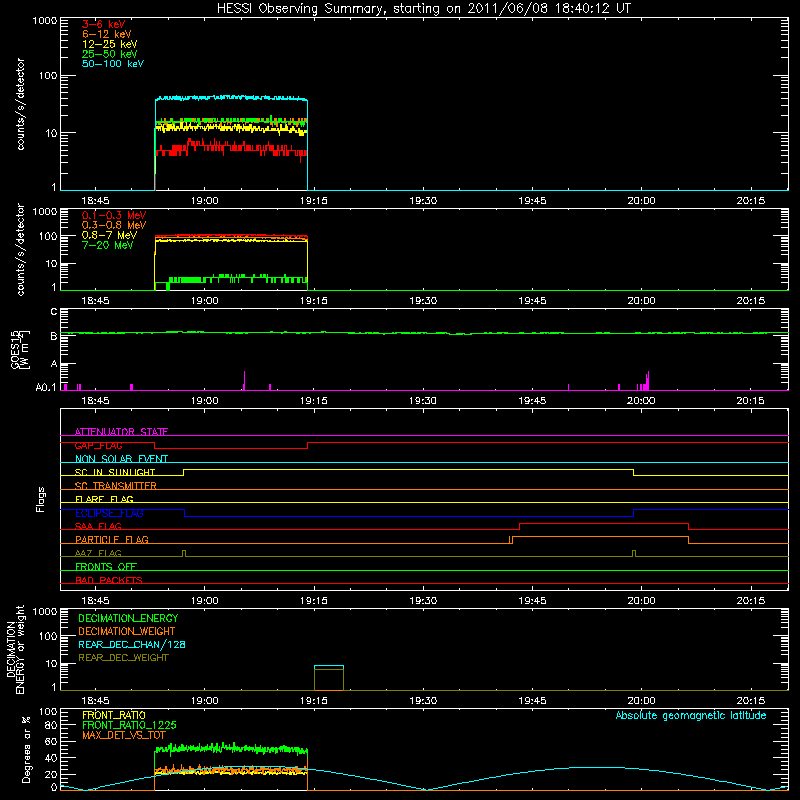Click the DECIMATION_WEIGHT legend label

point(127,631)
